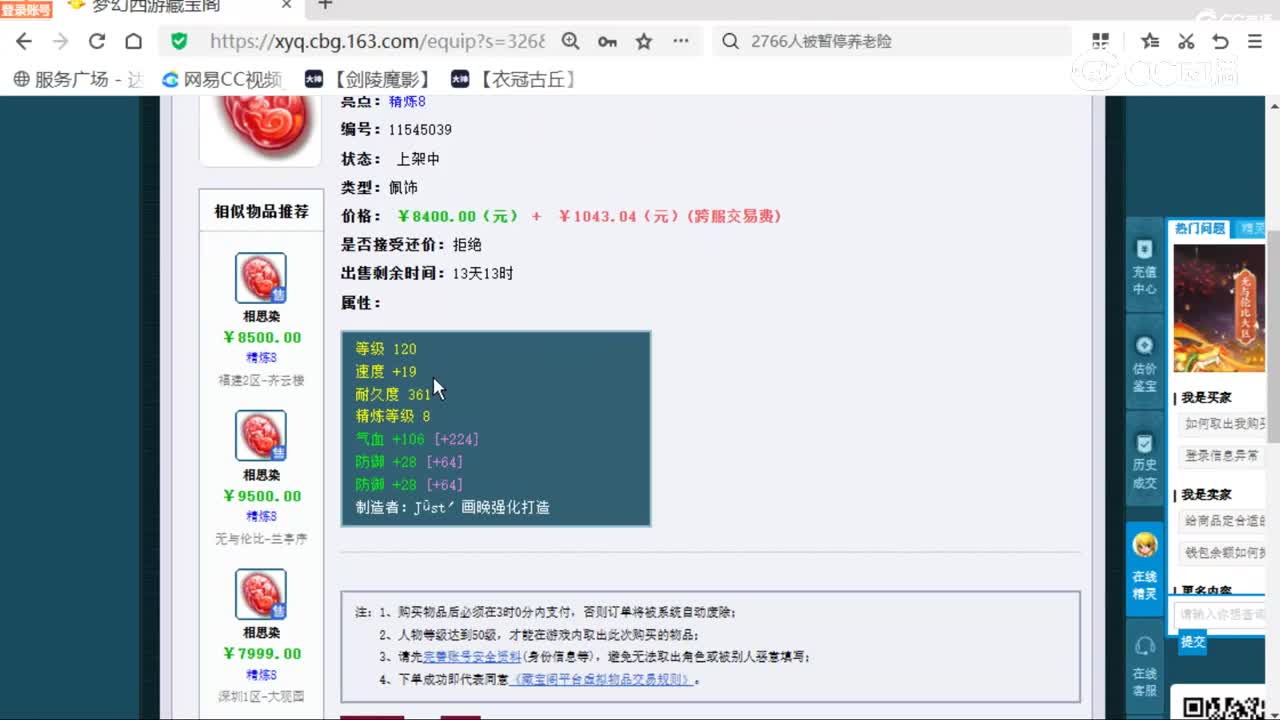Image resolution: width=1280 pixels, height=720 pixels.
Task: Switch to the 热门问题 tab
Action: pos(1200,229)
